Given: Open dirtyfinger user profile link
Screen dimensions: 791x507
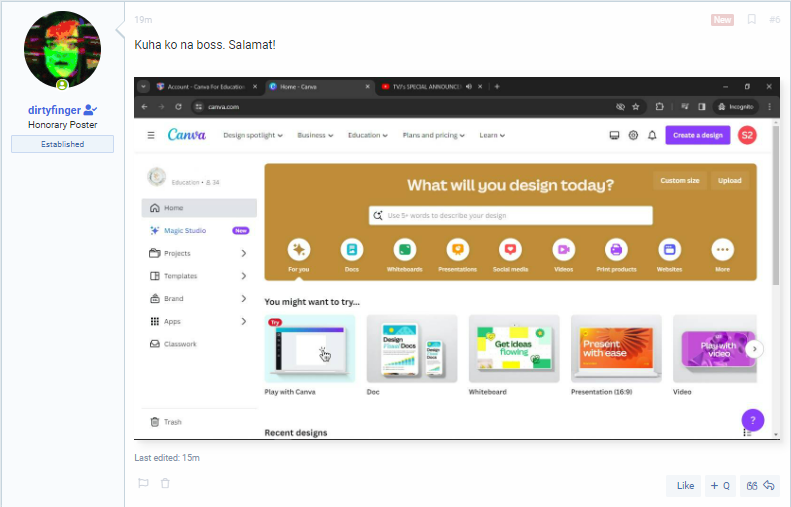Looking at the screenshot, I should [x=54, y=110].
